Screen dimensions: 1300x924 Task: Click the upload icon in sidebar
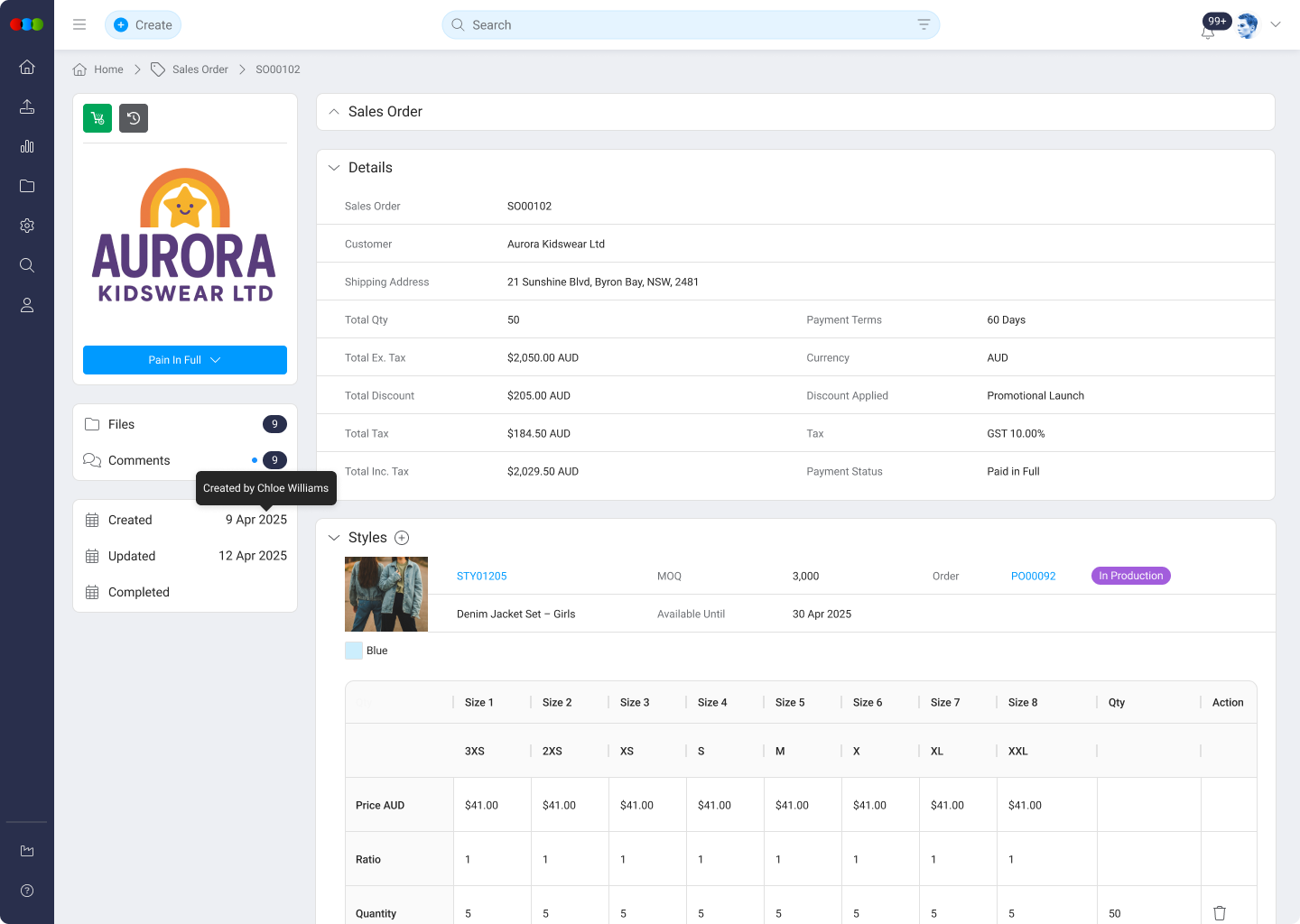point(27,106)
